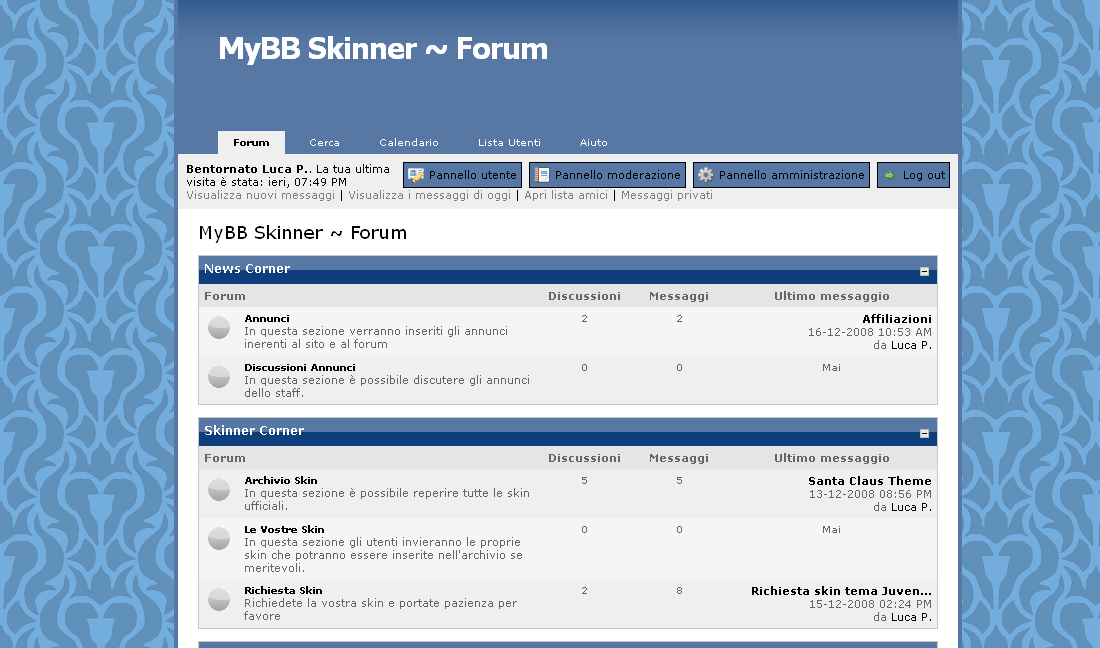This screenshot has height=648, width=1100.
Task: Click the Log out arrow icon
Action: [x=889, y=175]
